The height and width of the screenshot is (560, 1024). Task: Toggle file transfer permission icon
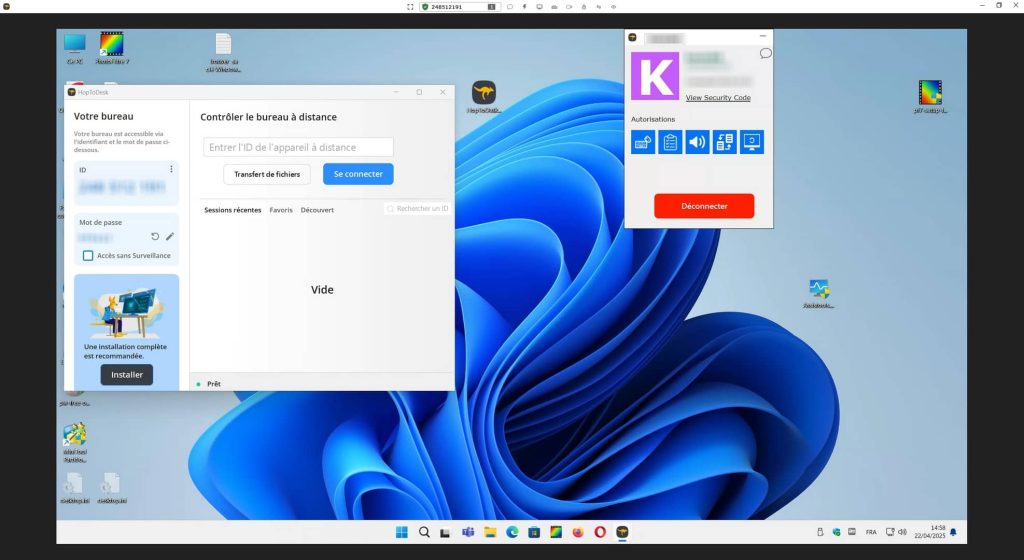coord(725,142)
